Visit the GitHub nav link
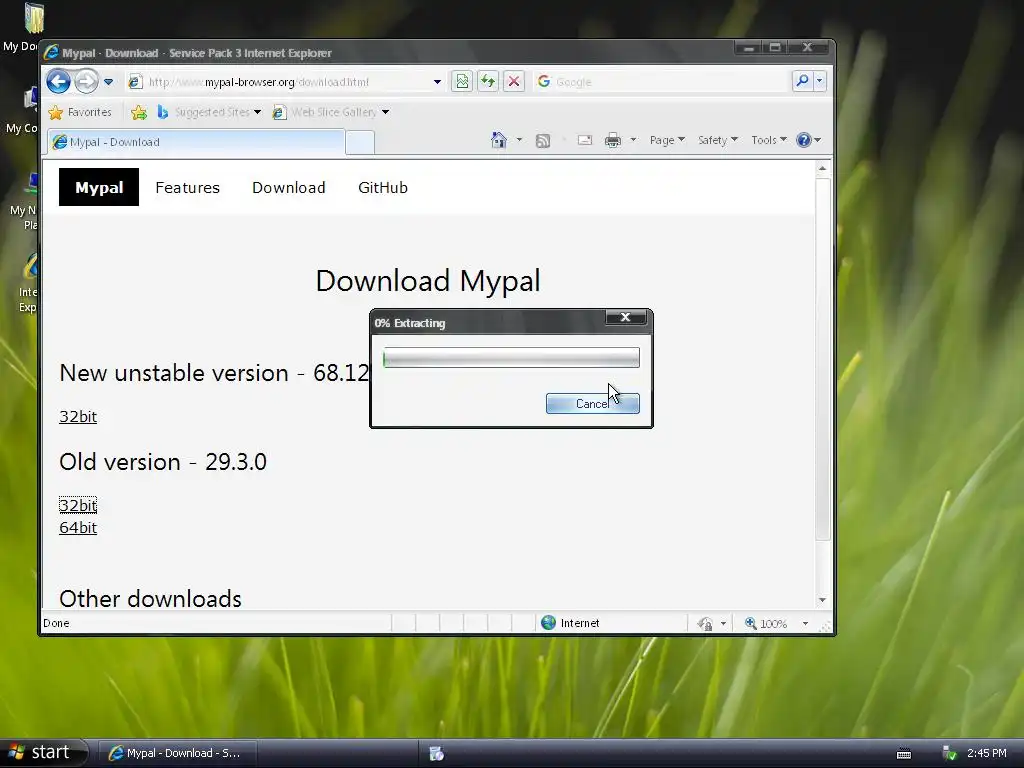Screen dimensions: 1024x768 pos(383,187)
